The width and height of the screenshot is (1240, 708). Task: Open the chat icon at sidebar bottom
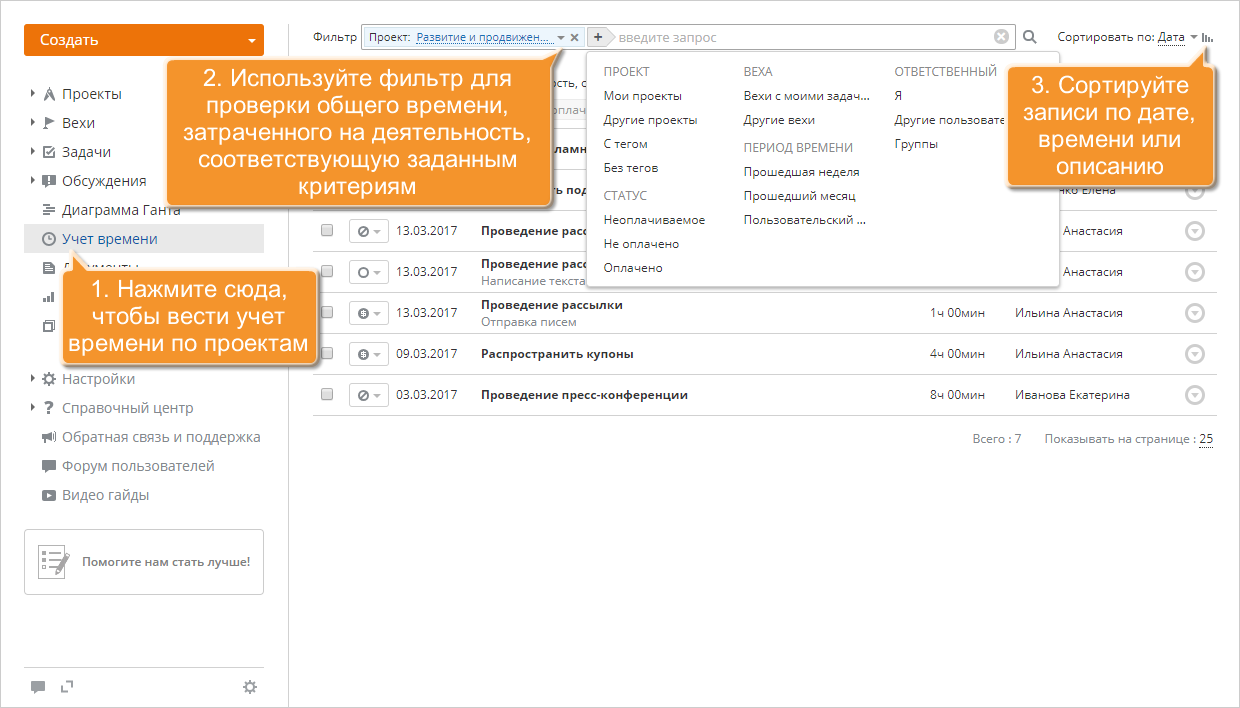click(38, 687)
